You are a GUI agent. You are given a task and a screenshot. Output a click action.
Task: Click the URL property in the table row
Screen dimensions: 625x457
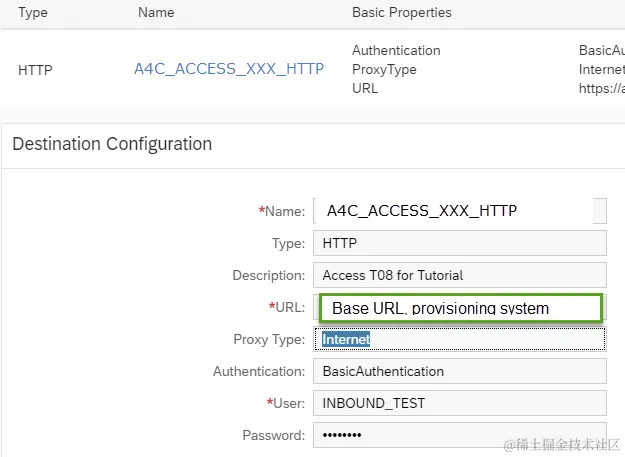pos(365,88)
